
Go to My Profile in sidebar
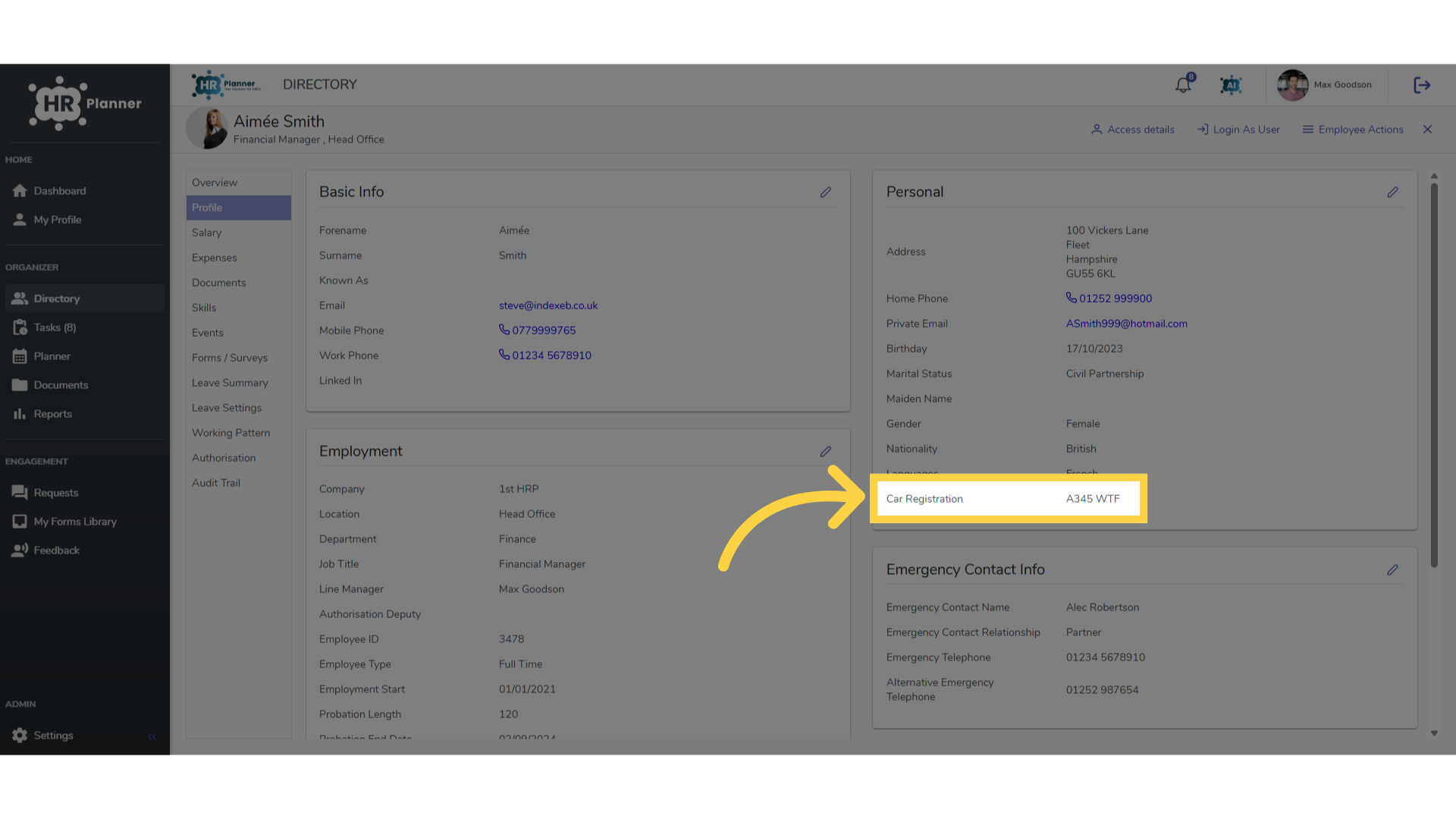tap(84, 220)
